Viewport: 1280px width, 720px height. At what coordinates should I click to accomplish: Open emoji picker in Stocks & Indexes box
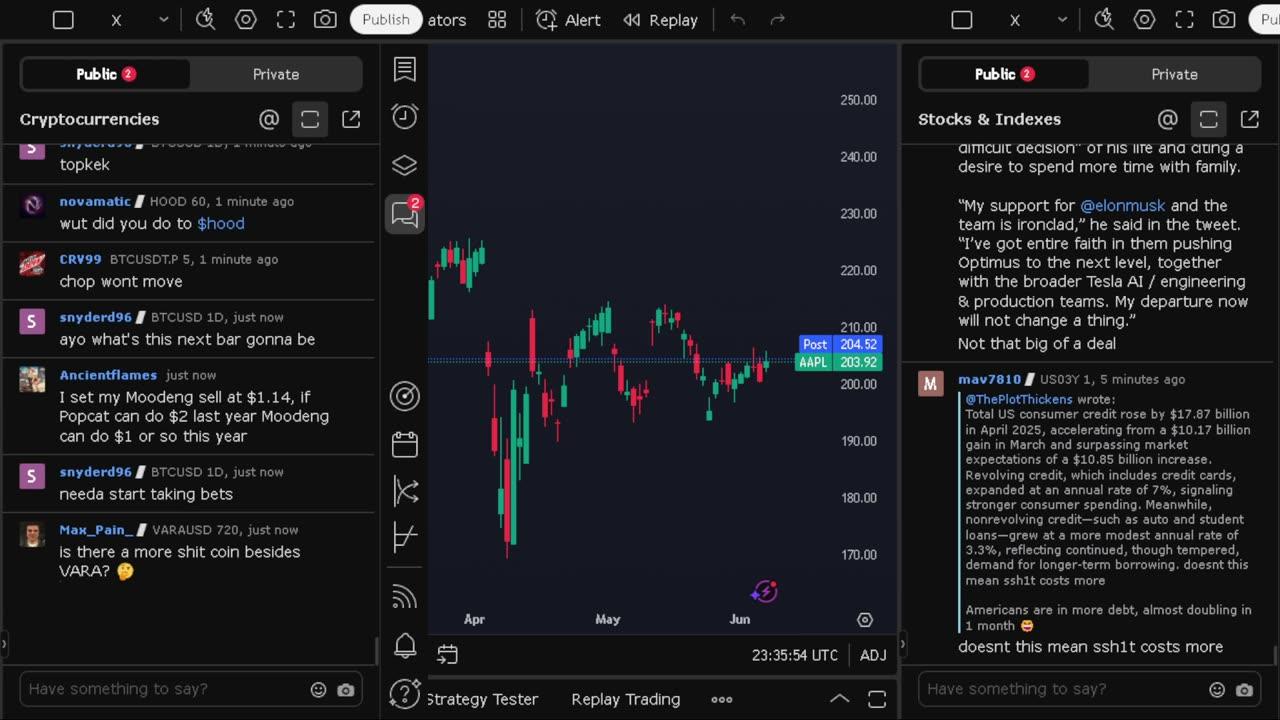pyautogui.click(x=1217, y=689)
